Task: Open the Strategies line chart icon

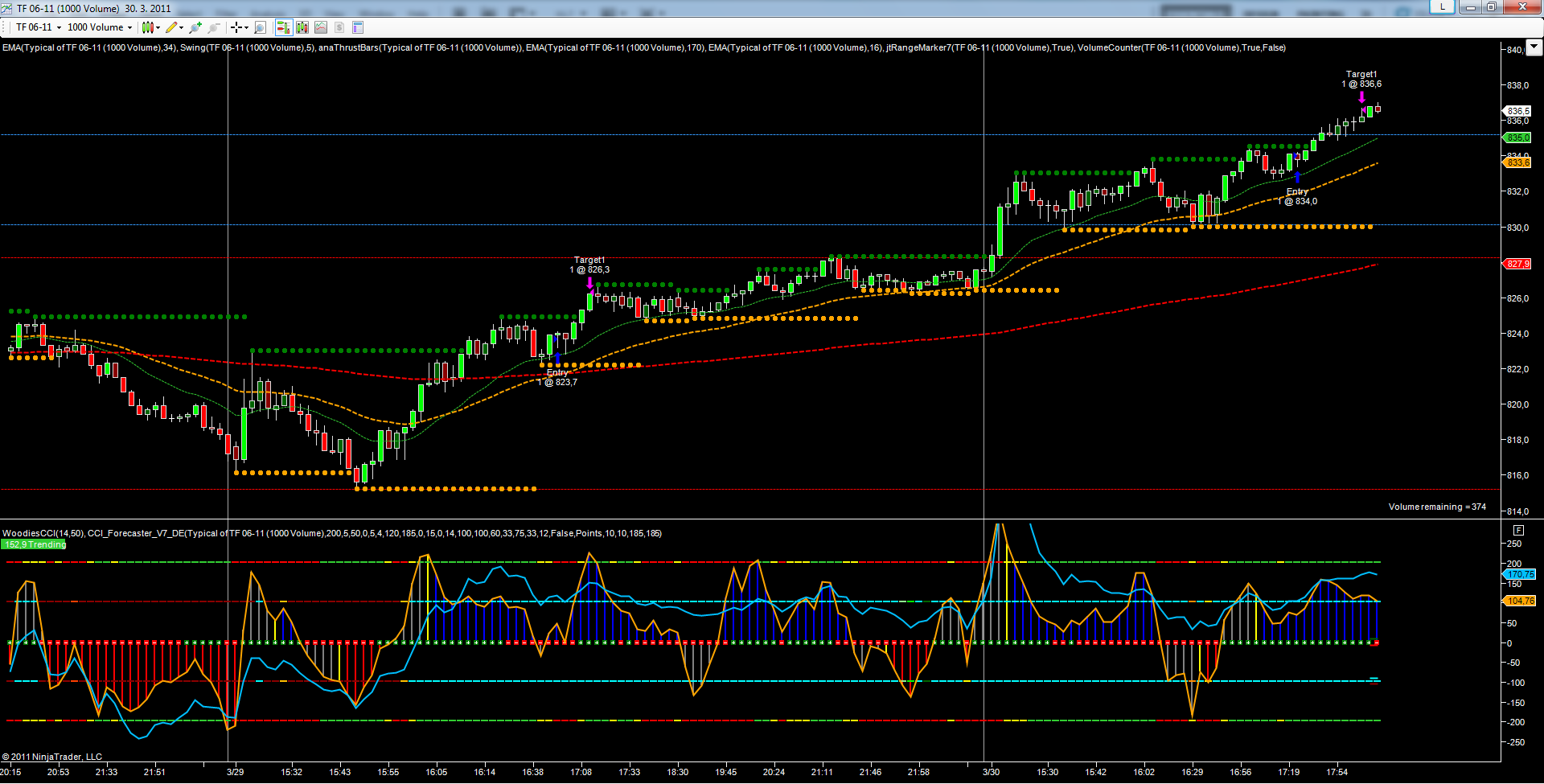Action: 321,27
